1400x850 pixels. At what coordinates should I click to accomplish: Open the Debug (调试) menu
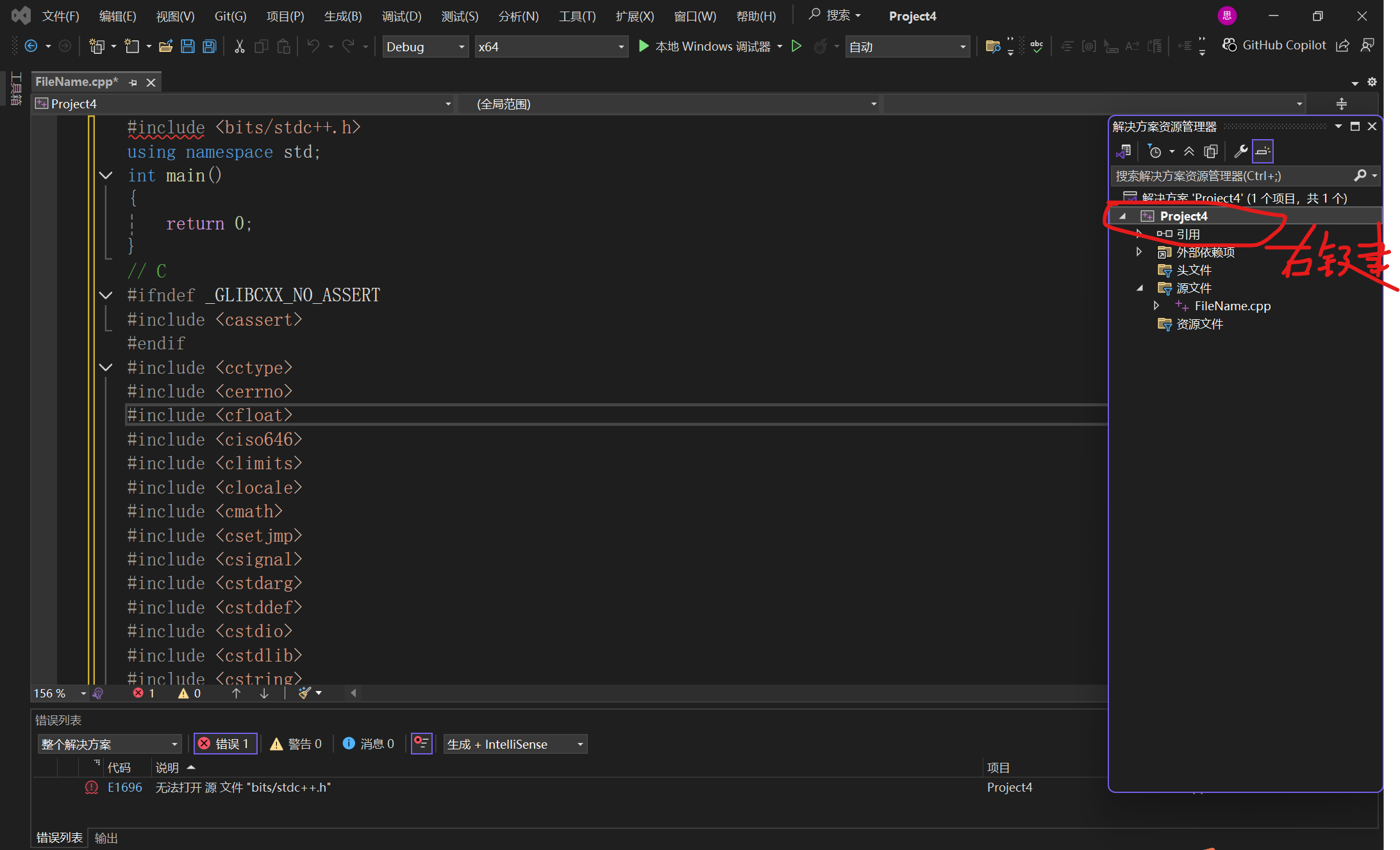click(401, 16)
